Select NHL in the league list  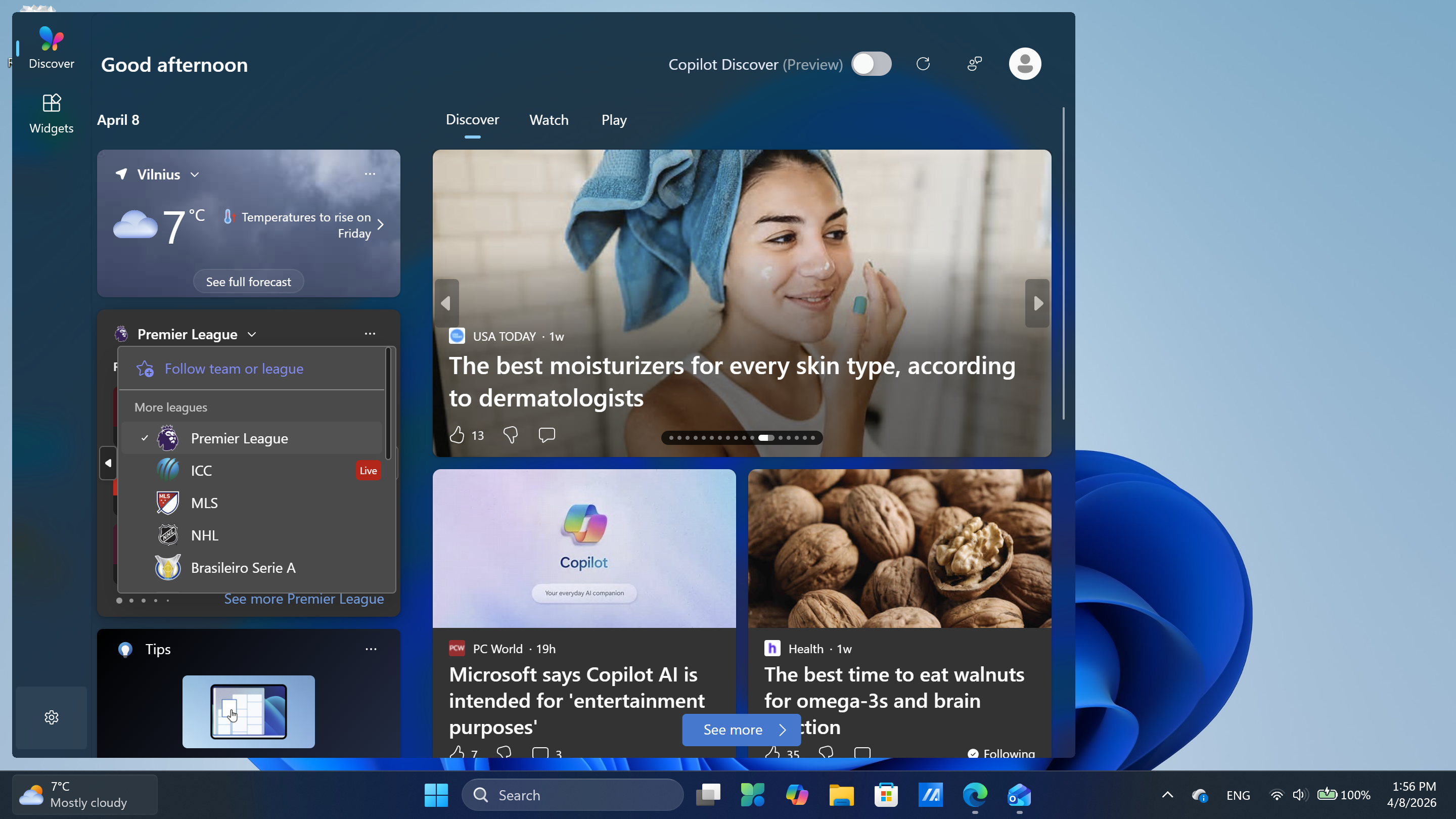252,535
